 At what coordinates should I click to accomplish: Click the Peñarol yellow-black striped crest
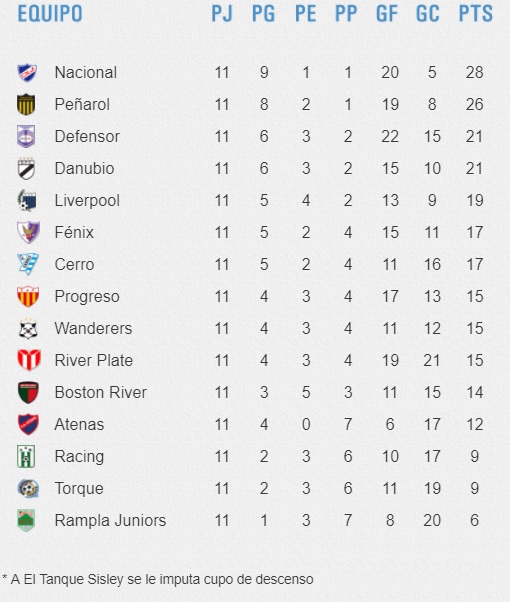point(26,104)
